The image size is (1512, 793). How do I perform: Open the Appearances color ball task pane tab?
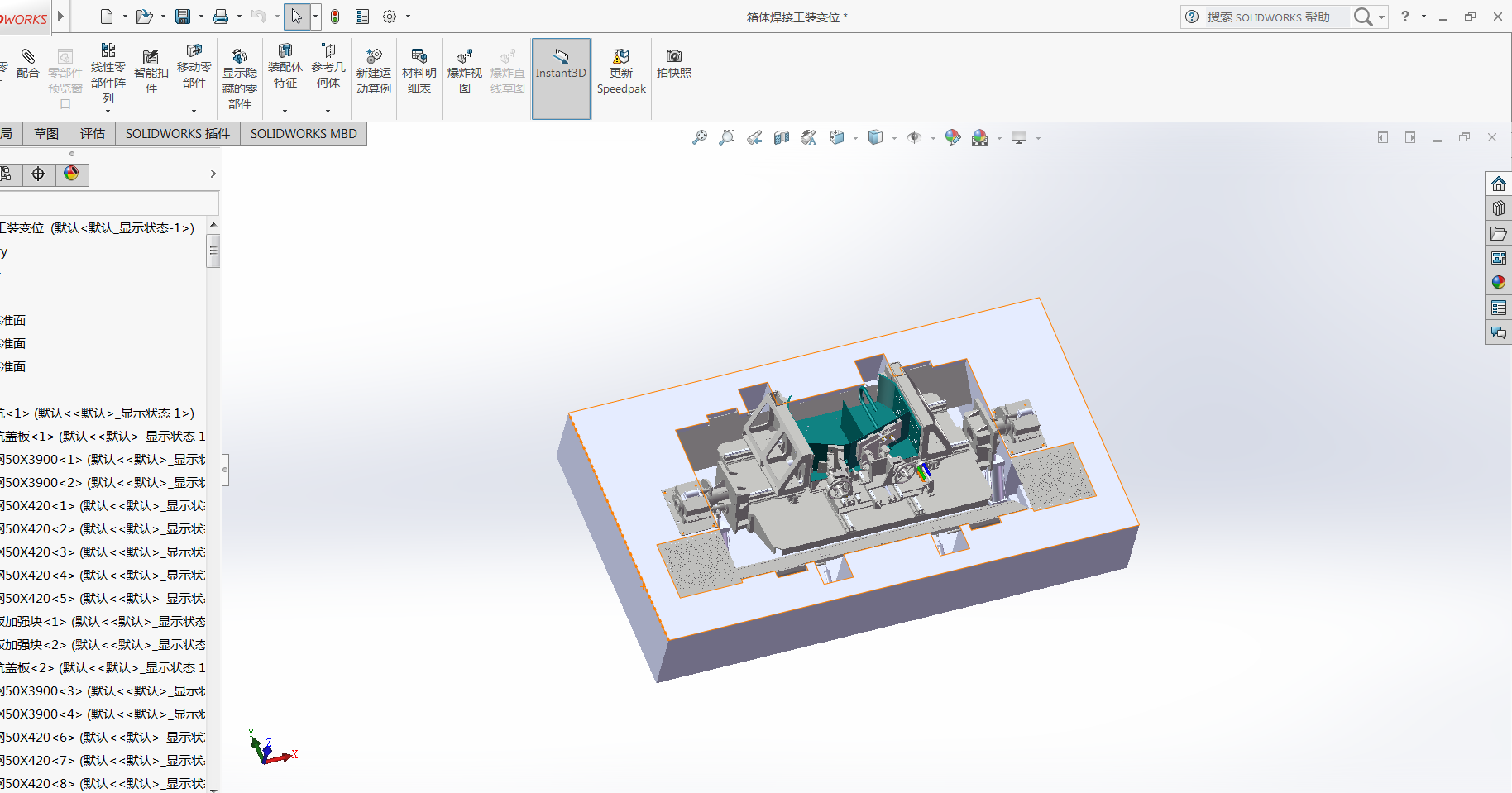coord(1498,283)
